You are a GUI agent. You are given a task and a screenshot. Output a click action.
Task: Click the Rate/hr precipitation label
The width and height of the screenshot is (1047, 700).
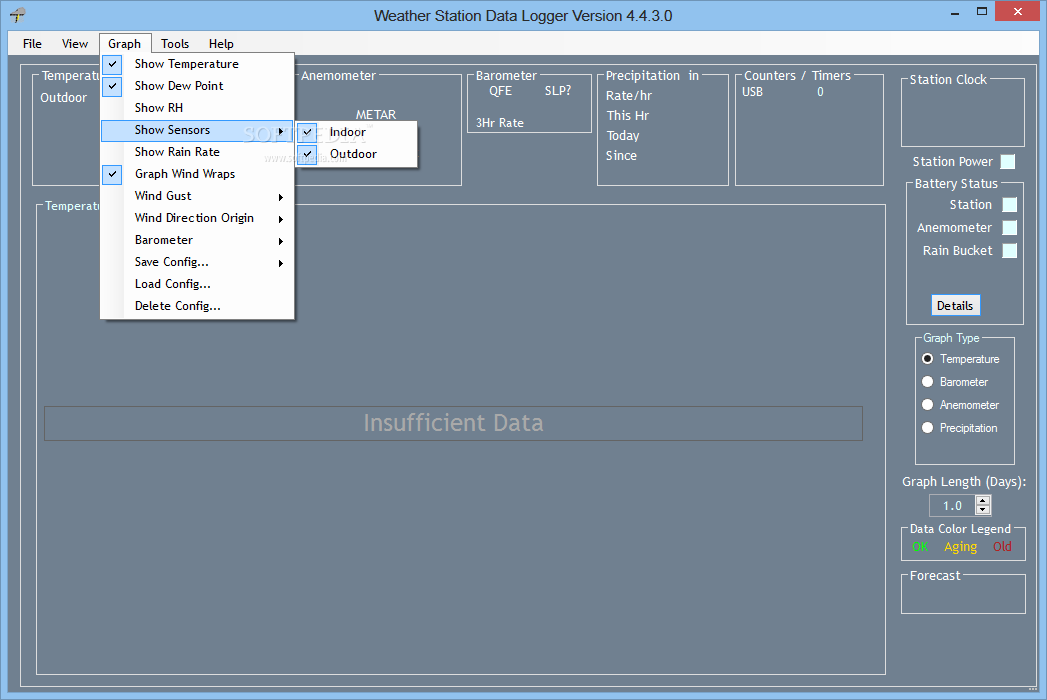629,96
